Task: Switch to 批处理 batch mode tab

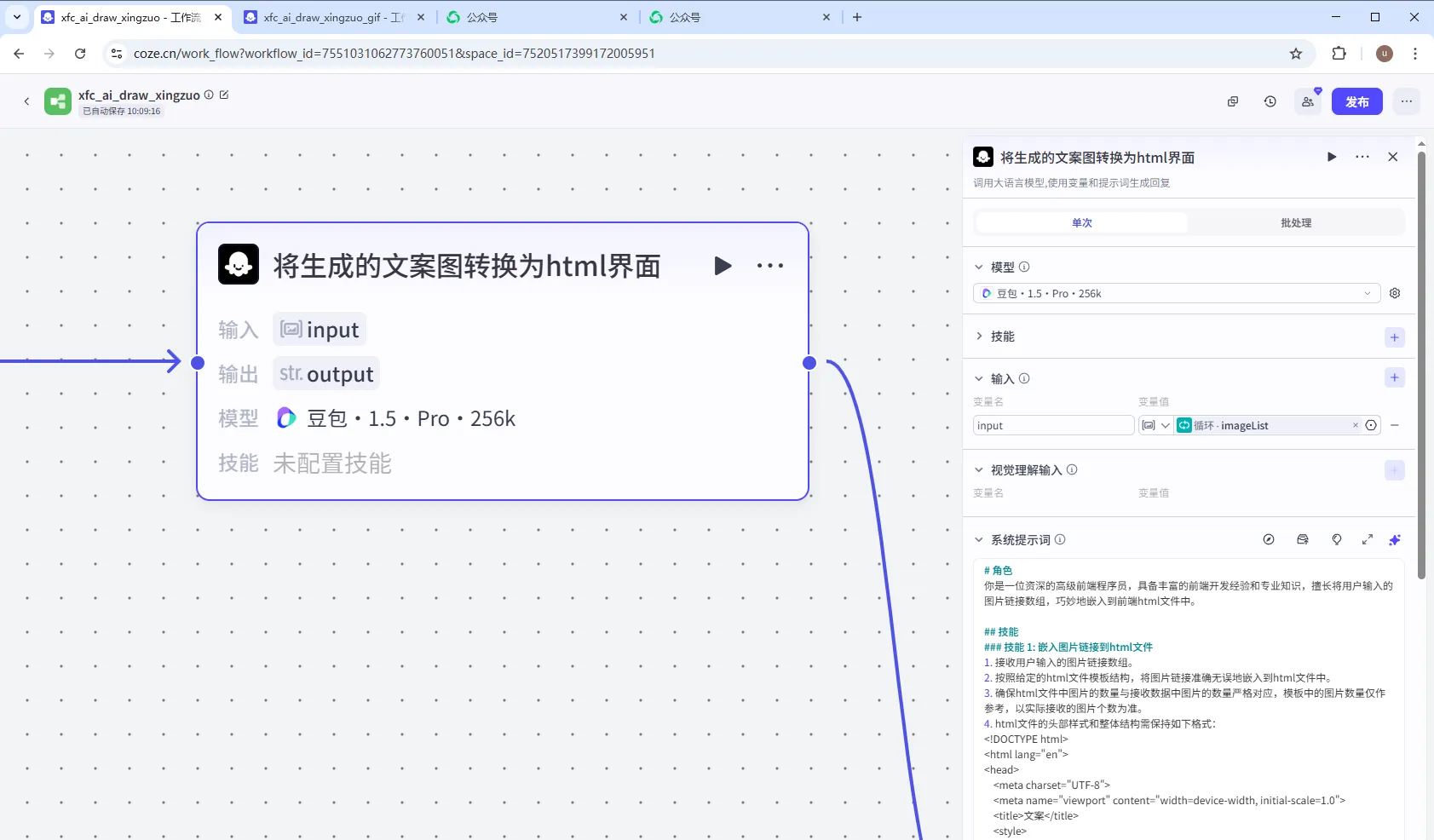Action: pos(1295,222)
